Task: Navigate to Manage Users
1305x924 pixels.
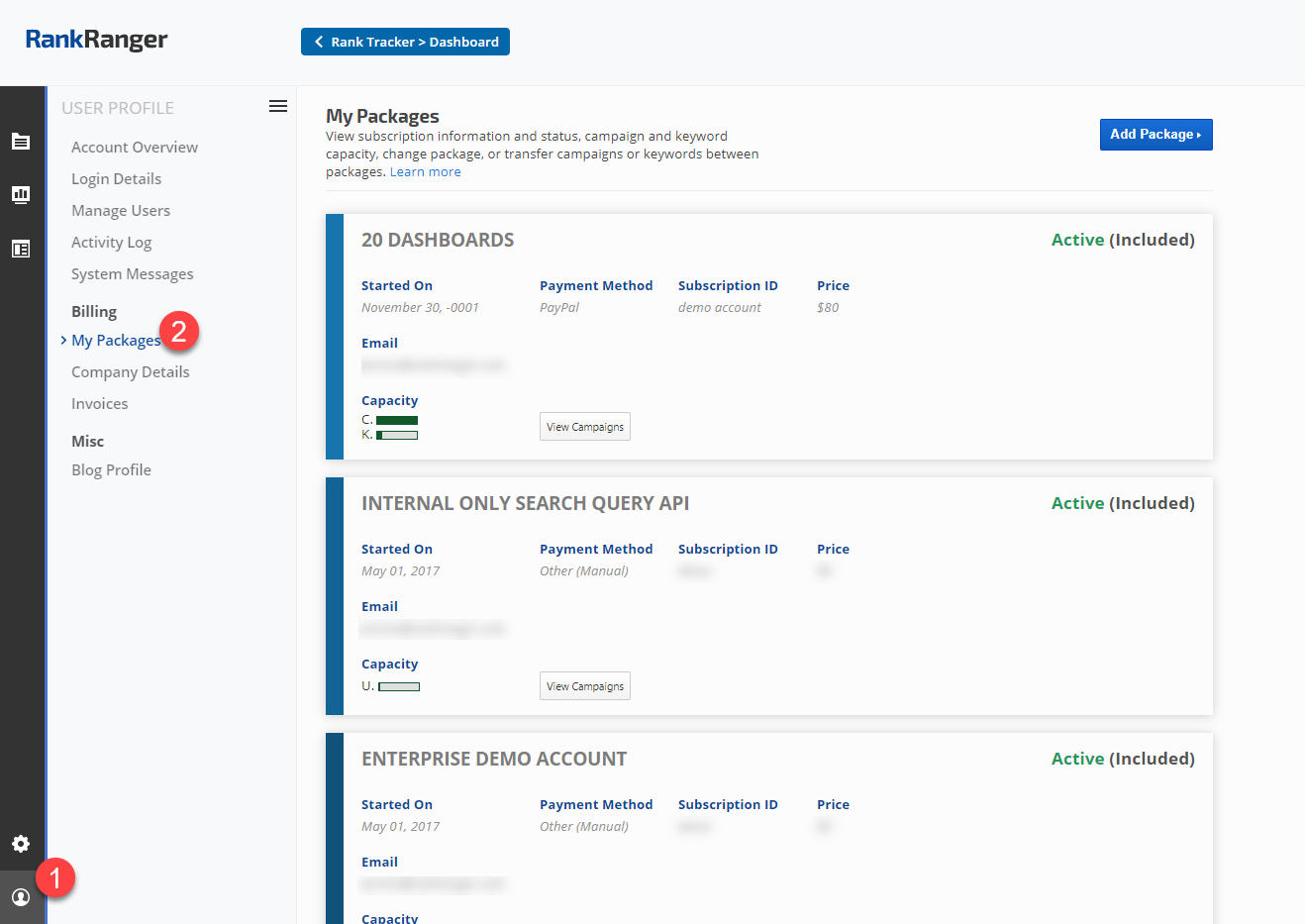Action: (121, 211)
